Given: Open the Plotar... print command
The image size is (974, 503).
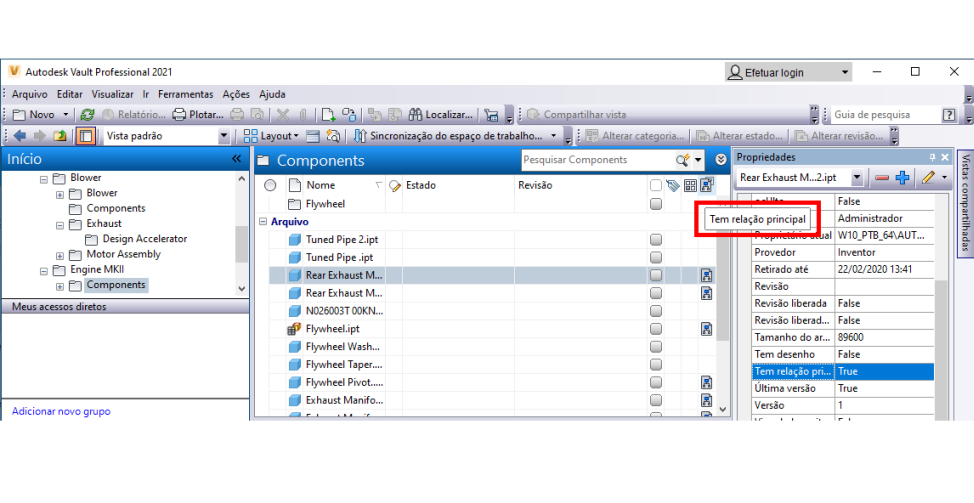Looking at the screenshot, I should pos(198,115).
